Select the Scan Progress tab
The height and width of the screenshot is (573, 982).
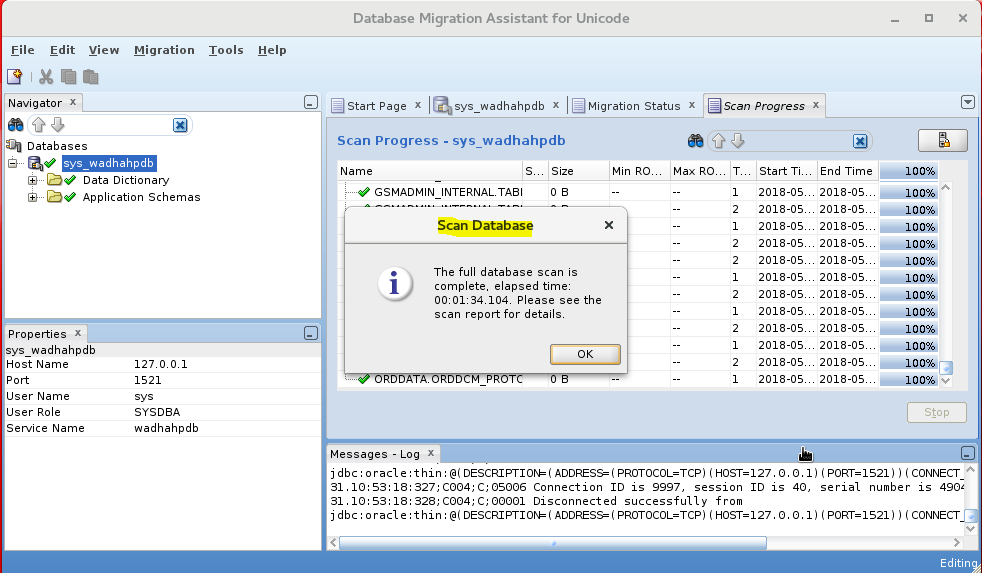click(763, 106)
